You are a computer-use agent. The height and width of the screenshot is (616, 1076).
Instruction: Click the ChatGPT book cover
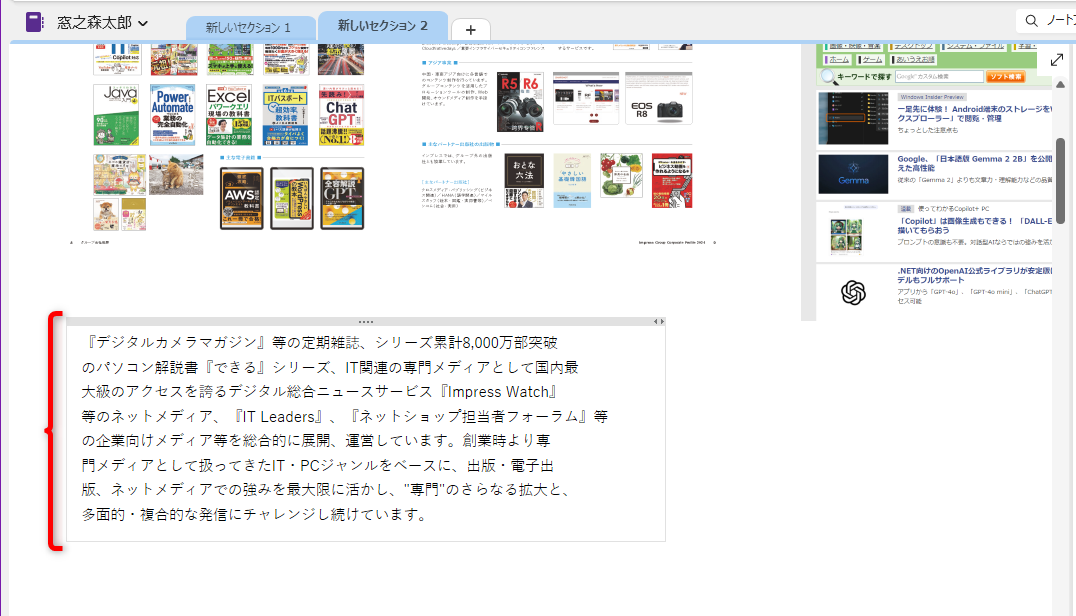coord(341,115)
